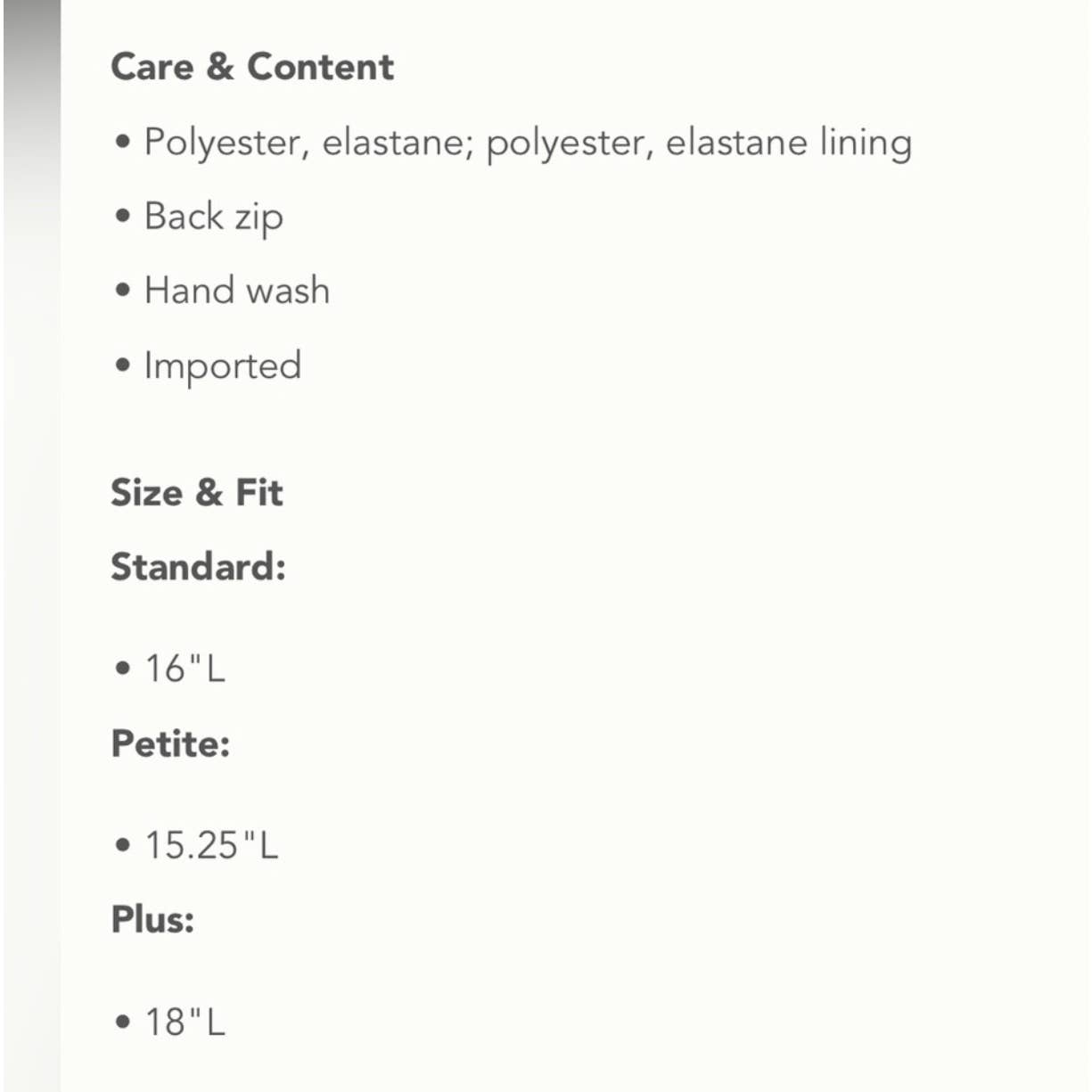Screen dimensions: 1092x1092
Task: Click the bullet before 18"L
Action: (123, 1022)
